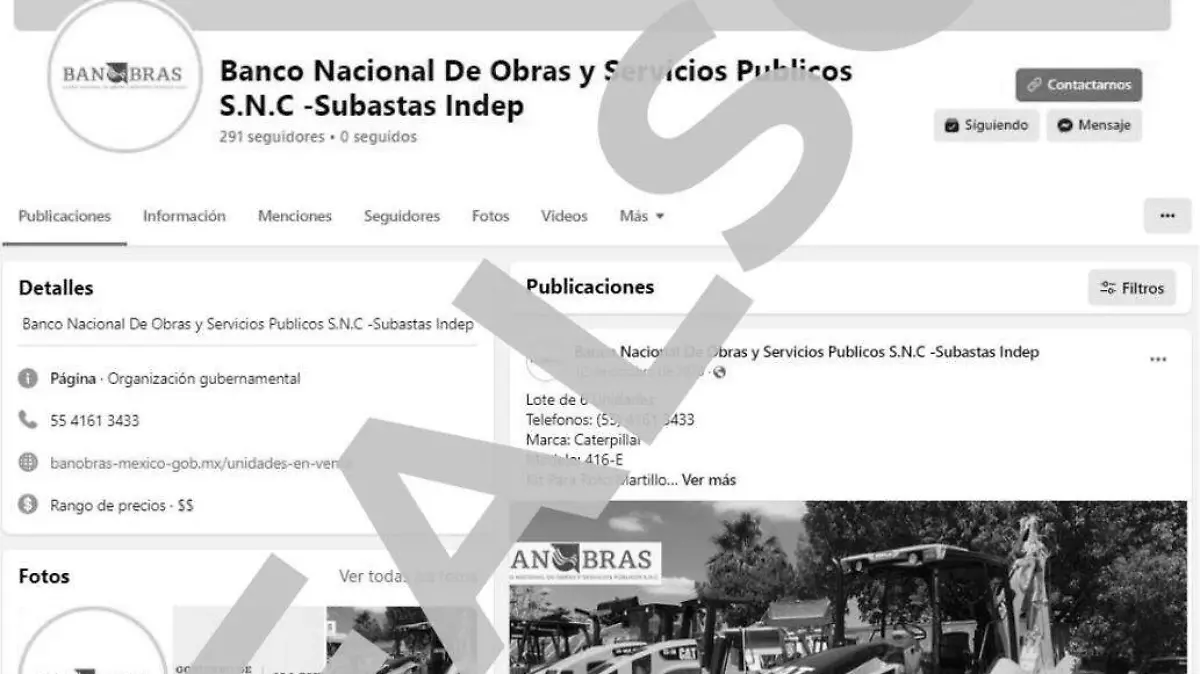Screen dimensions: 1200x674
Task: Open the Menciones tab
Action: (295, 216)
